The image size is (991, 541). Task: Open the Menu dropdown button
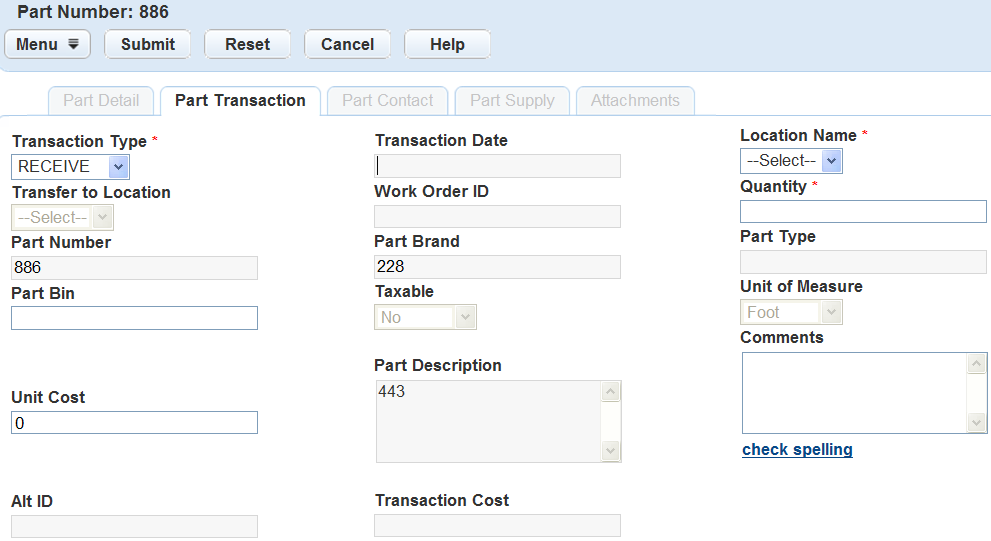(x=47, y=44)
